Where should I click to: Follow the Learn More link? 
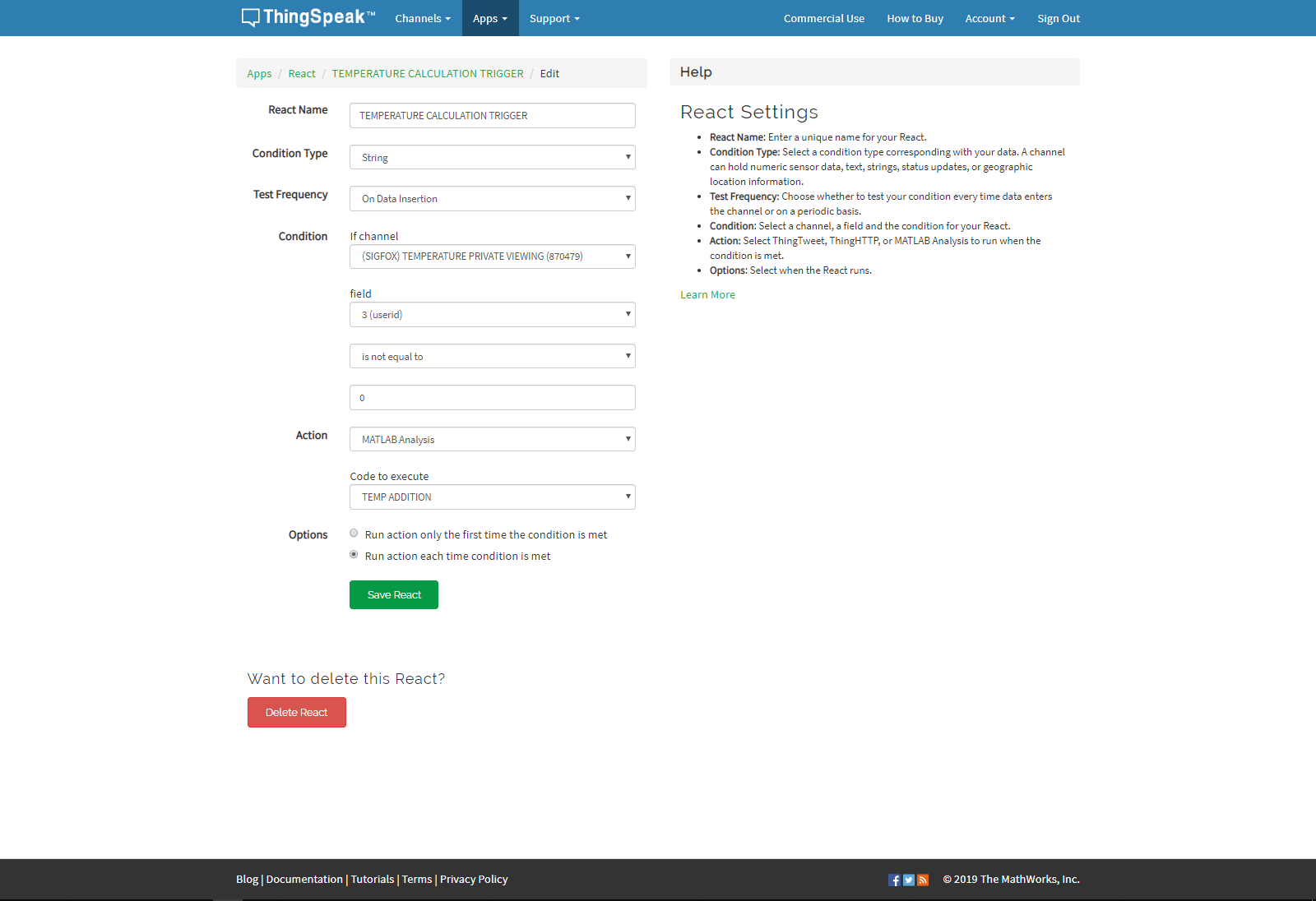pyautogui.click(x=707, y=294)
